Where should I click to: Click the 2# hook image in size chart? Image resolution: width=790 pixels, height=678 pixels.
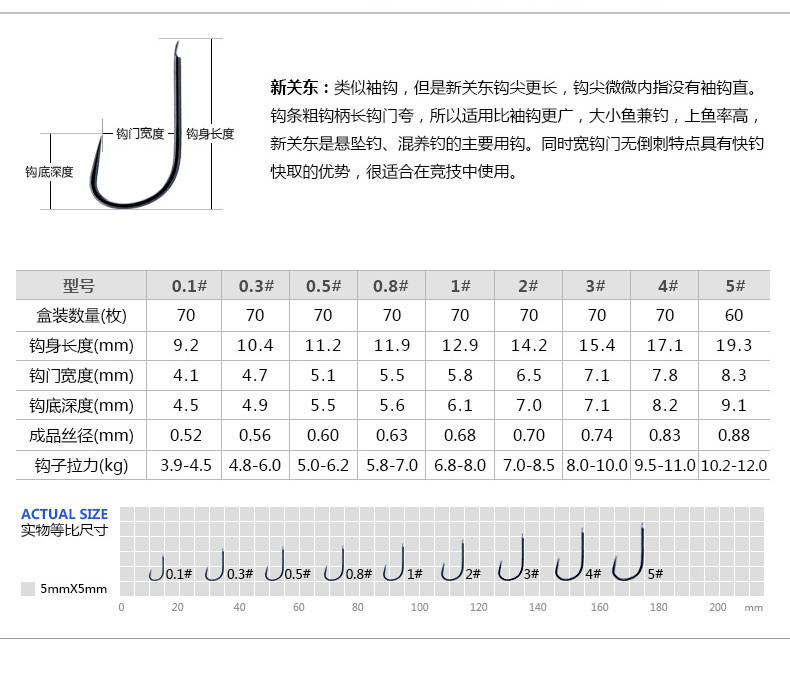453,561
